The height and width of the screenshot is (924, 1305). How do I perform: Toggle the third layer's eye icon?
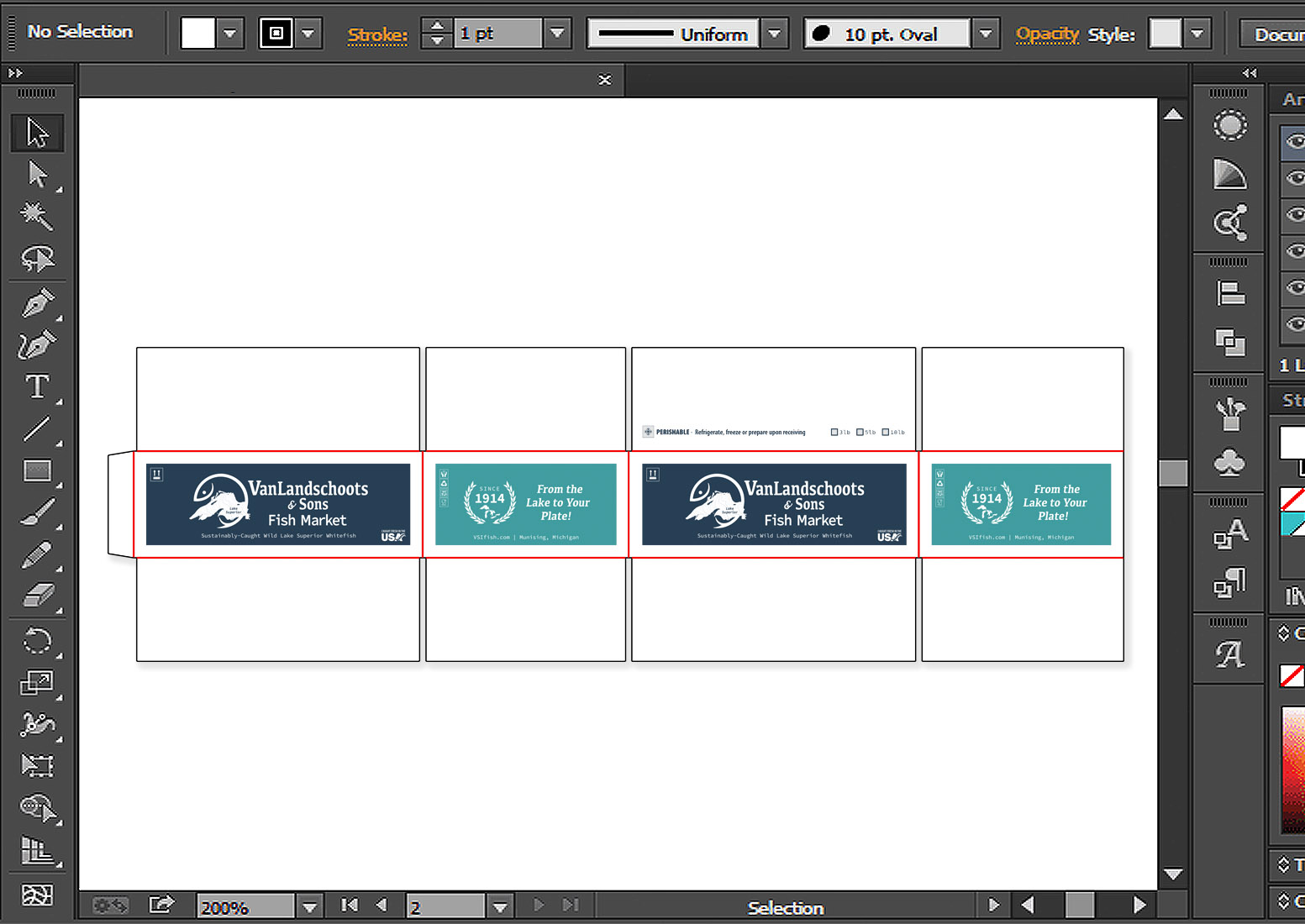(x=1295, y=214)
